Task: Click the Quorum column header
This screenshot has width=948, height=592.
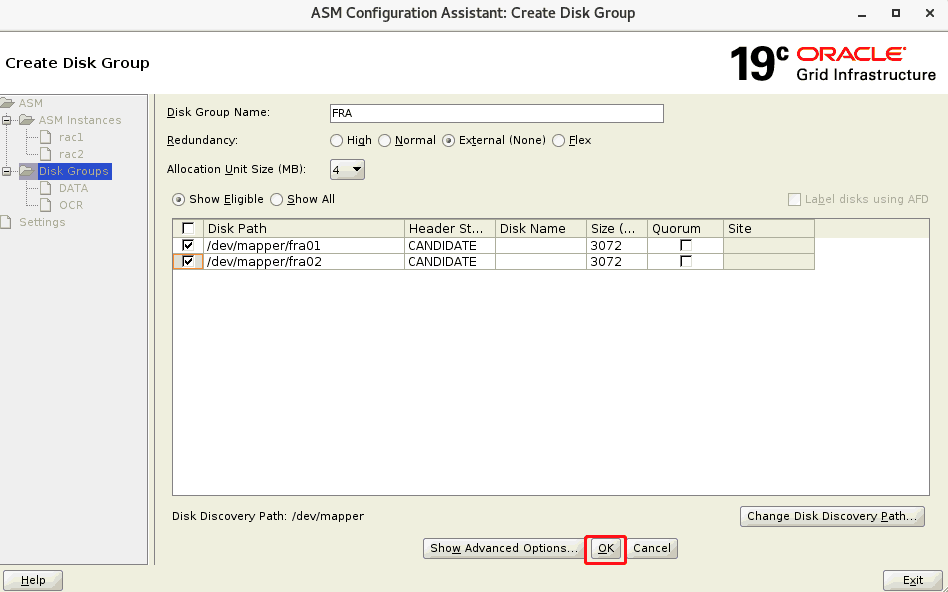Action: [686, 229]
